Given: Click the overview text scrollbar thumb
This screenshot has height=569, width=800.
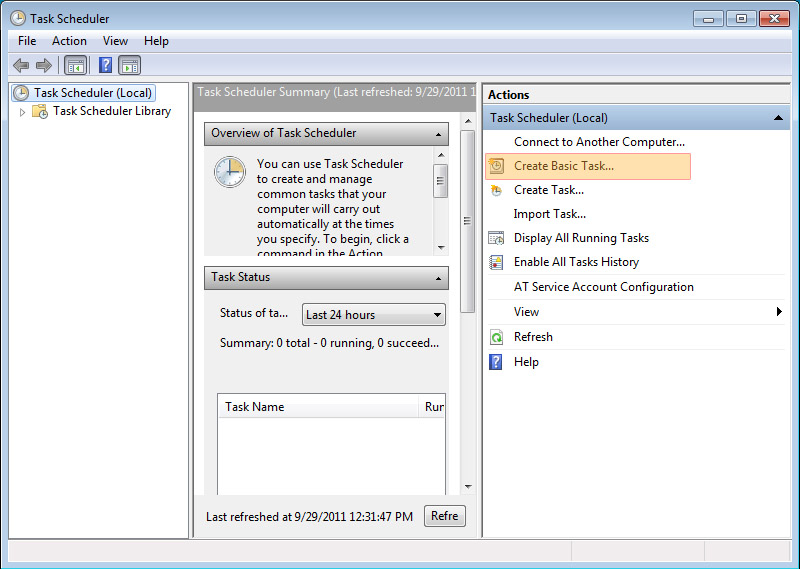Looking at the screenshot, I should point(441,181).
